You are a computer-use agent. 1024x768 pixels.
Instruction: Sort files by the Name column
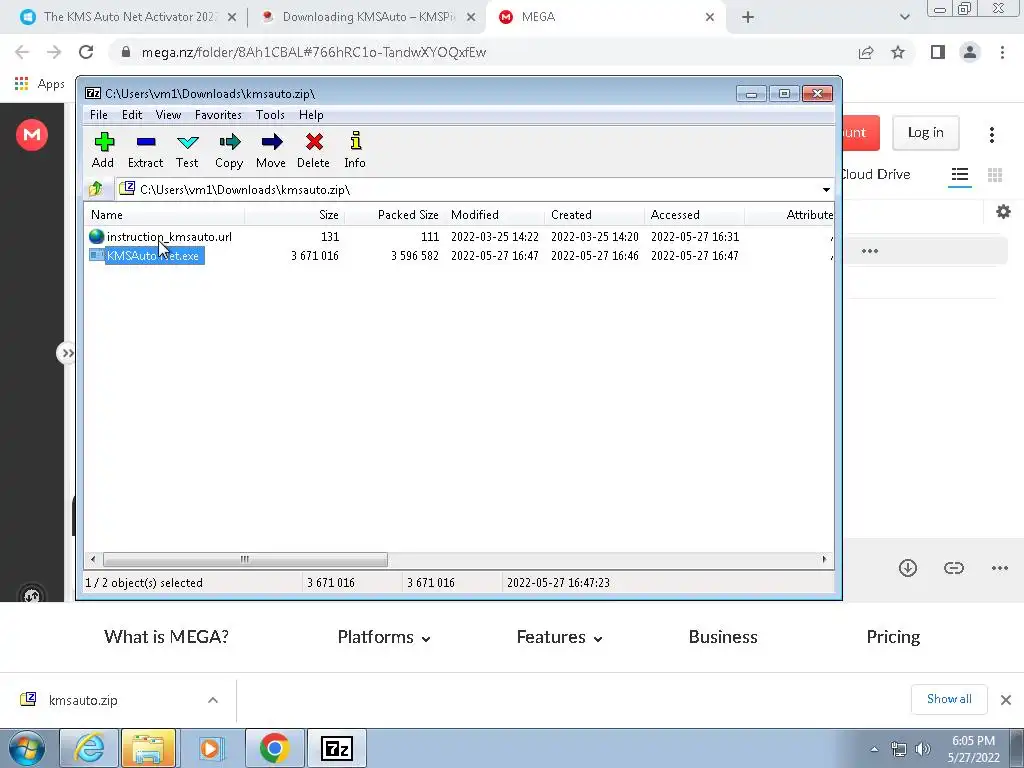(x=165, y=215)
